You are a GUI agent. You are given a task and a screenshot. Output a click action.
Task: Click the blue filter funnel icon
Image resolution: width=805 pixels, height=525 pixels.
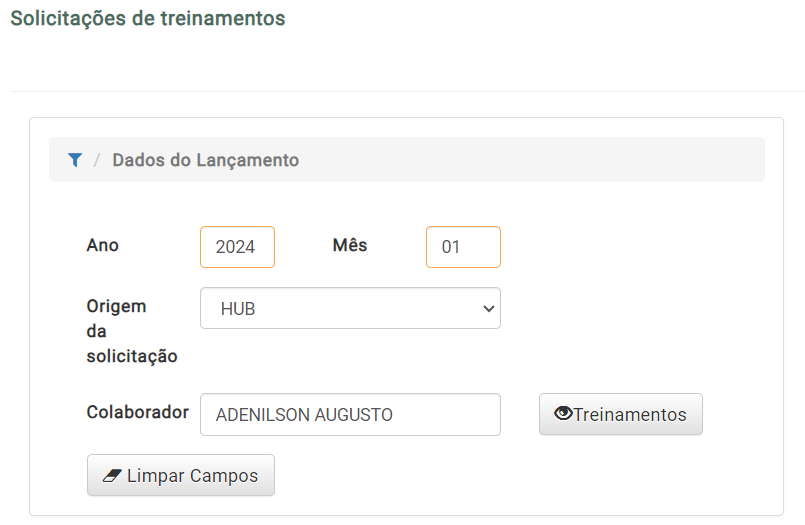75,160
